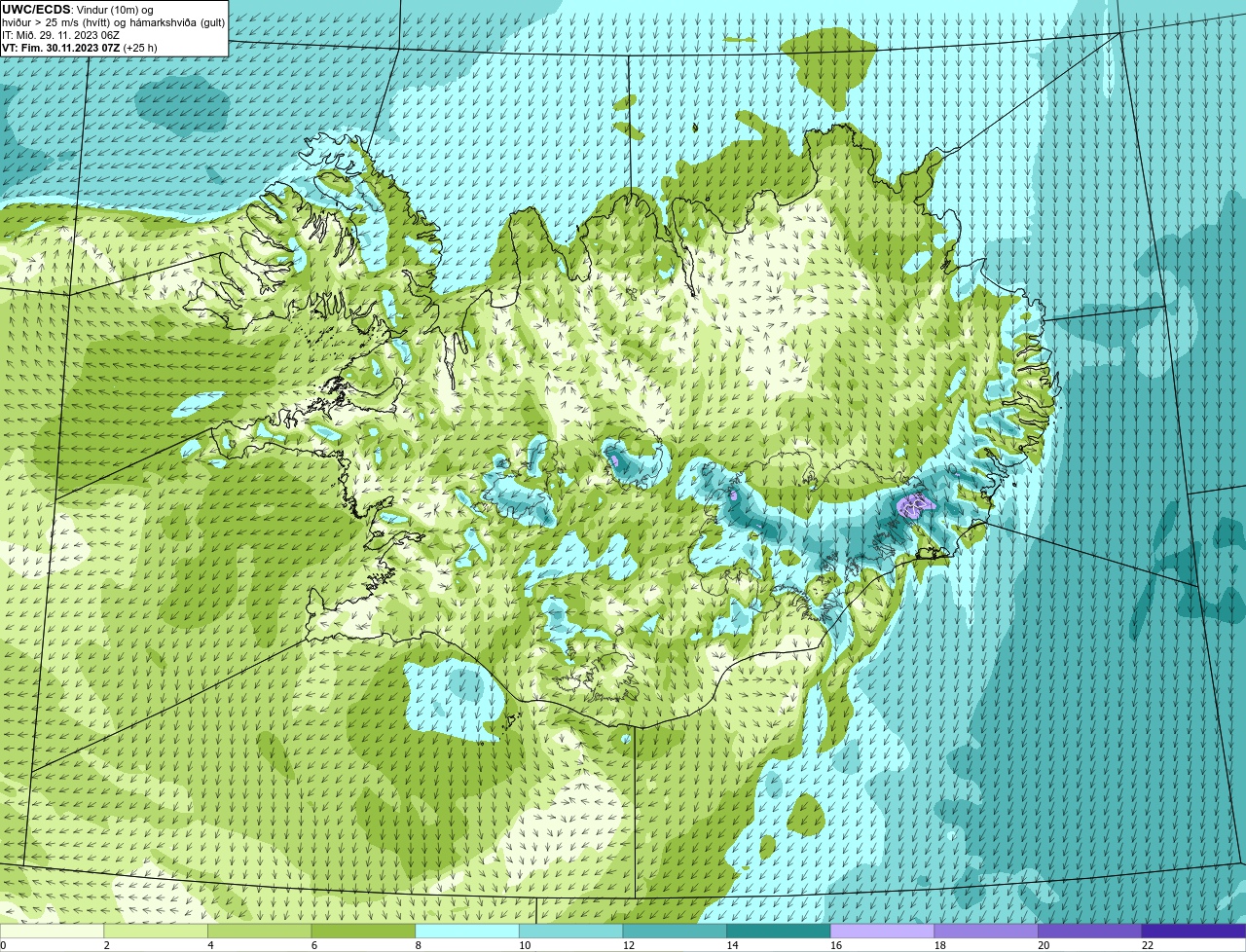The height and width of the screenshot is (952, 1246).
Task: Select the 14–16 m/s dark teal legend swatch
Action: tap(779, 931)
